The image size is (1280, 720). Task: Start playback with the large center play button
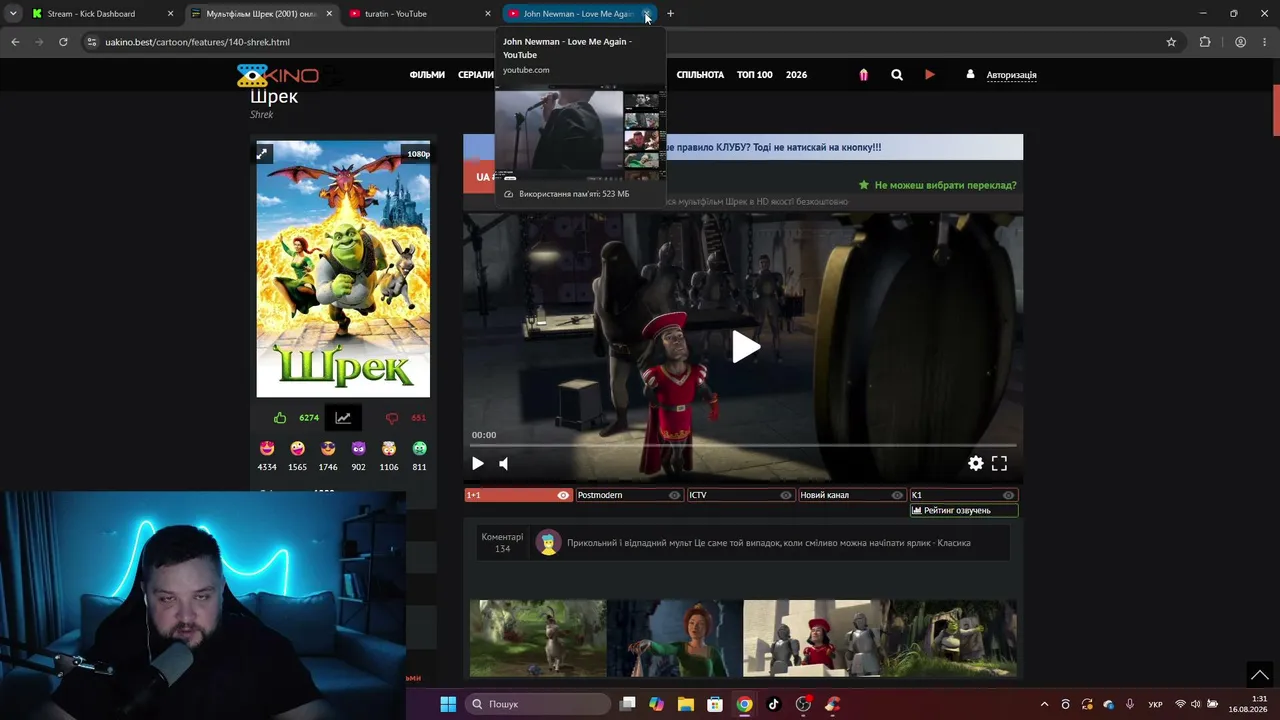click(x=745, y=347)
